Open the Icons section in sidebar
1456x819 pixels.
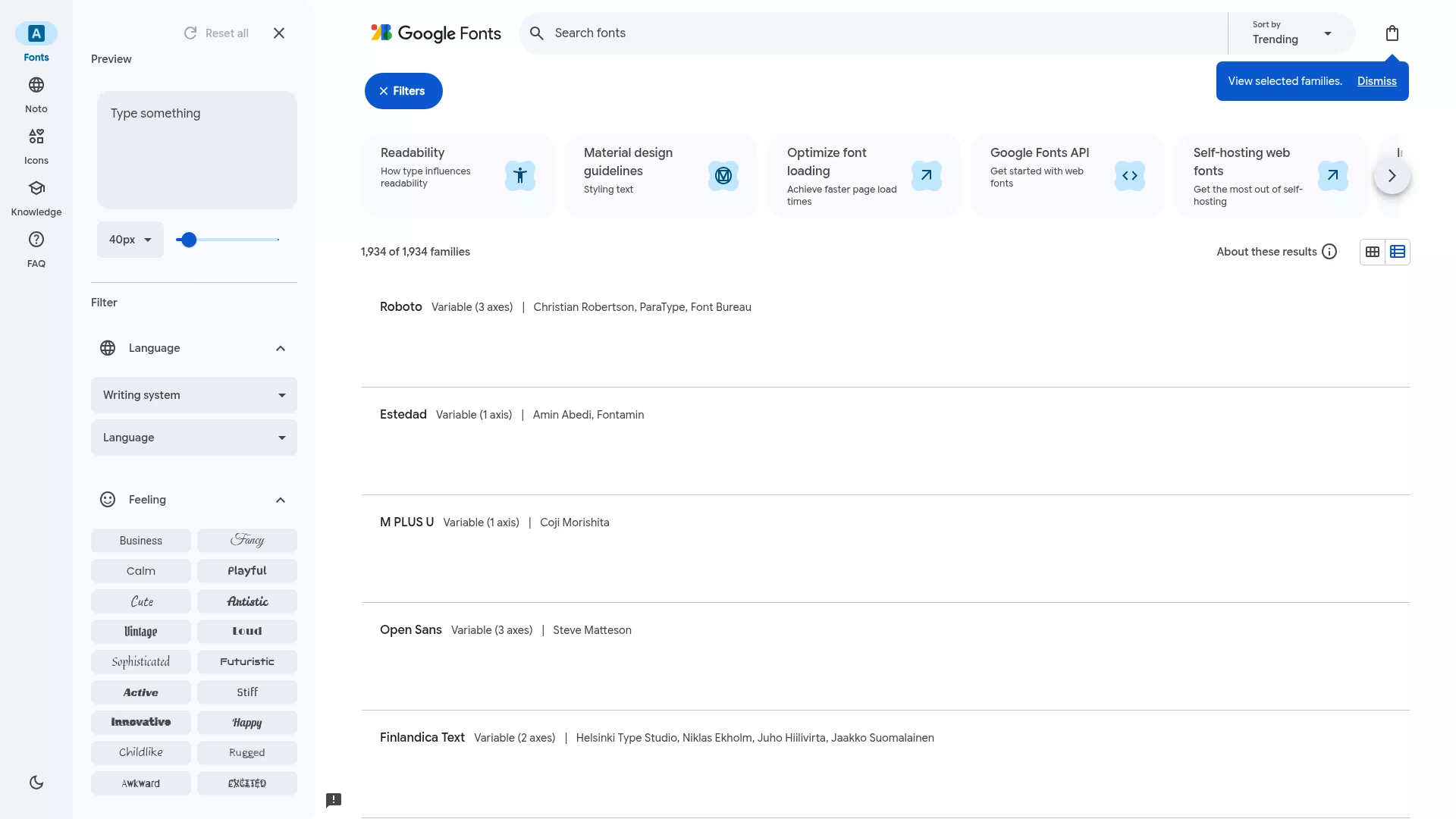tap(36, 146)
